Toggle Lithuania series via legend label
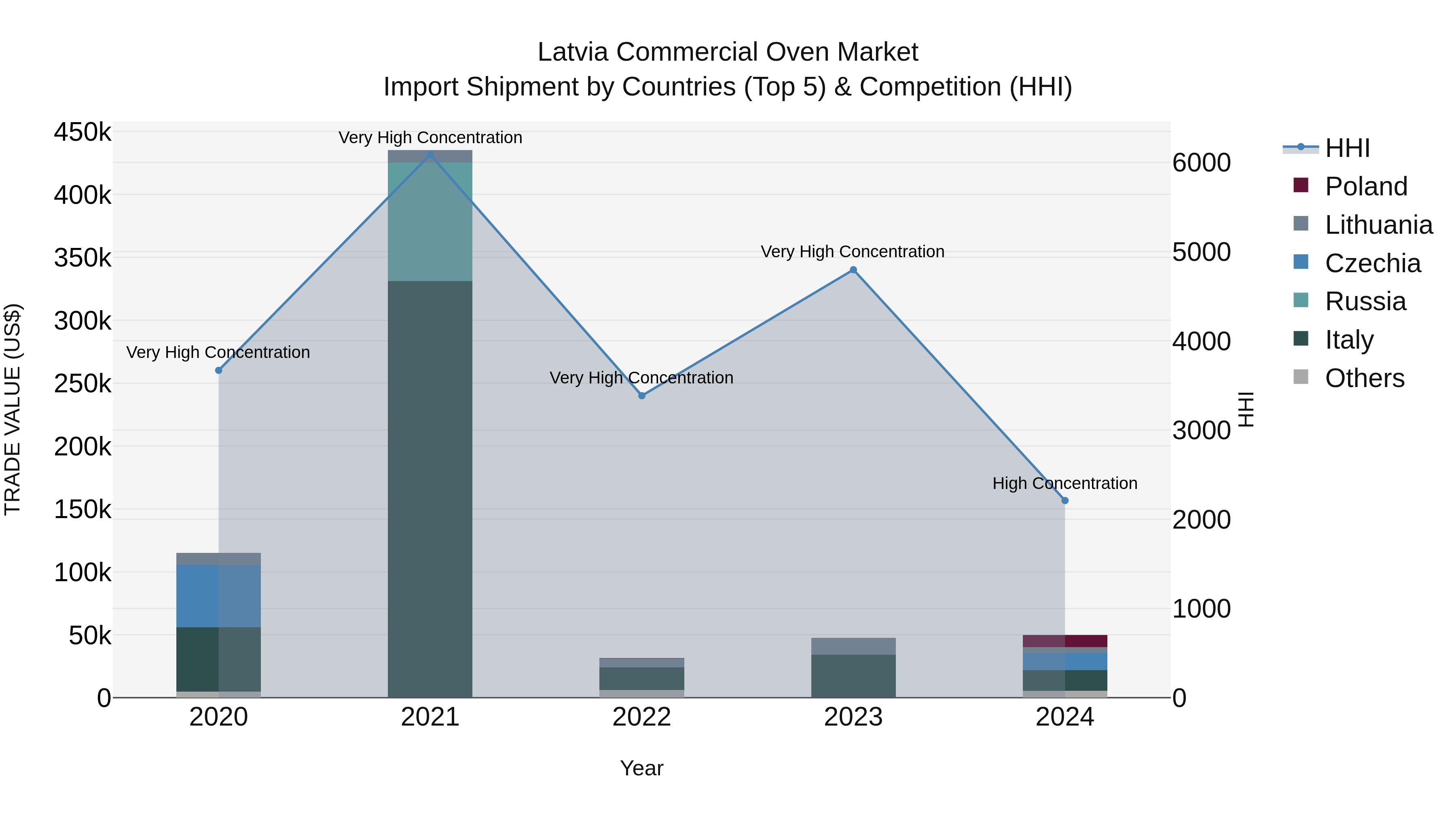Screen dimensions: 1456x819 click(1379, 225)
